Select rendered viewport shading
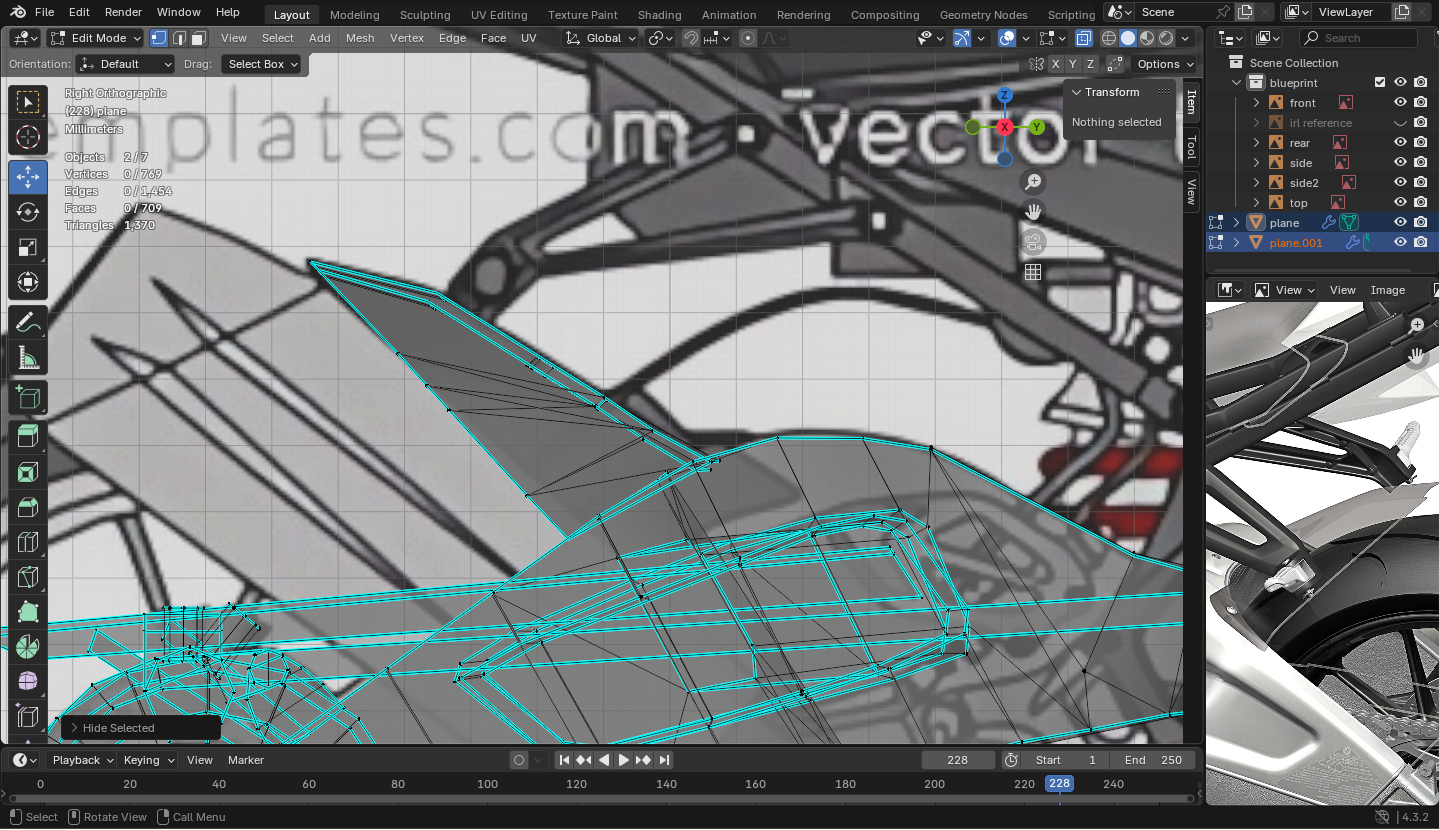Screen dimensions: 1439x830 [1166, 38]
